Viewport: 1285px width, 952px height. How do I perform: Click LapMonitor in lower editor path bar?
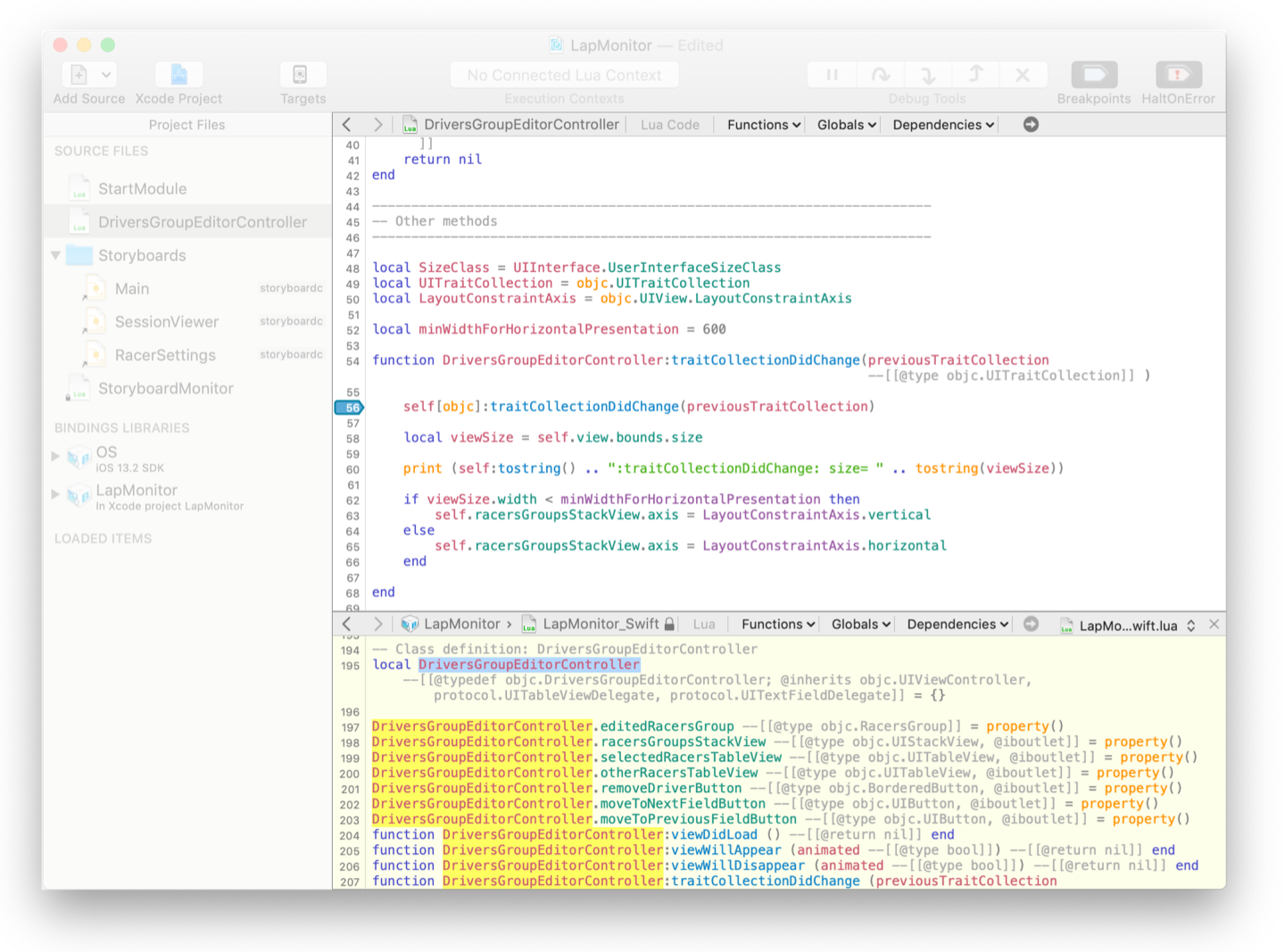(461, 625)
